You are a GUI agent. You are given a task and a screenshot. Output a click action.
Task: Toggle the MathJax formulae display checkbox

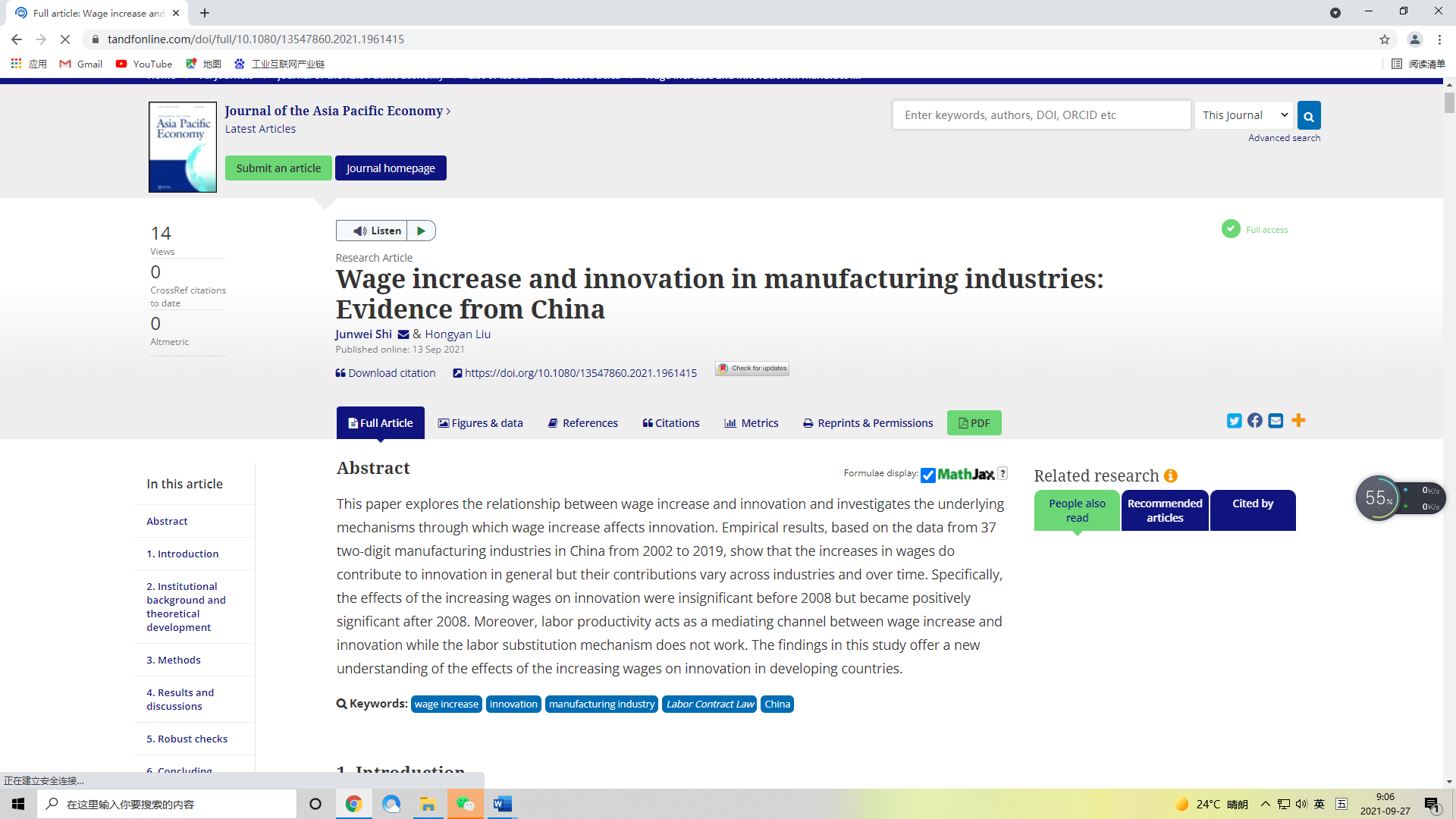pyautogui.click(x=927, y=475)
